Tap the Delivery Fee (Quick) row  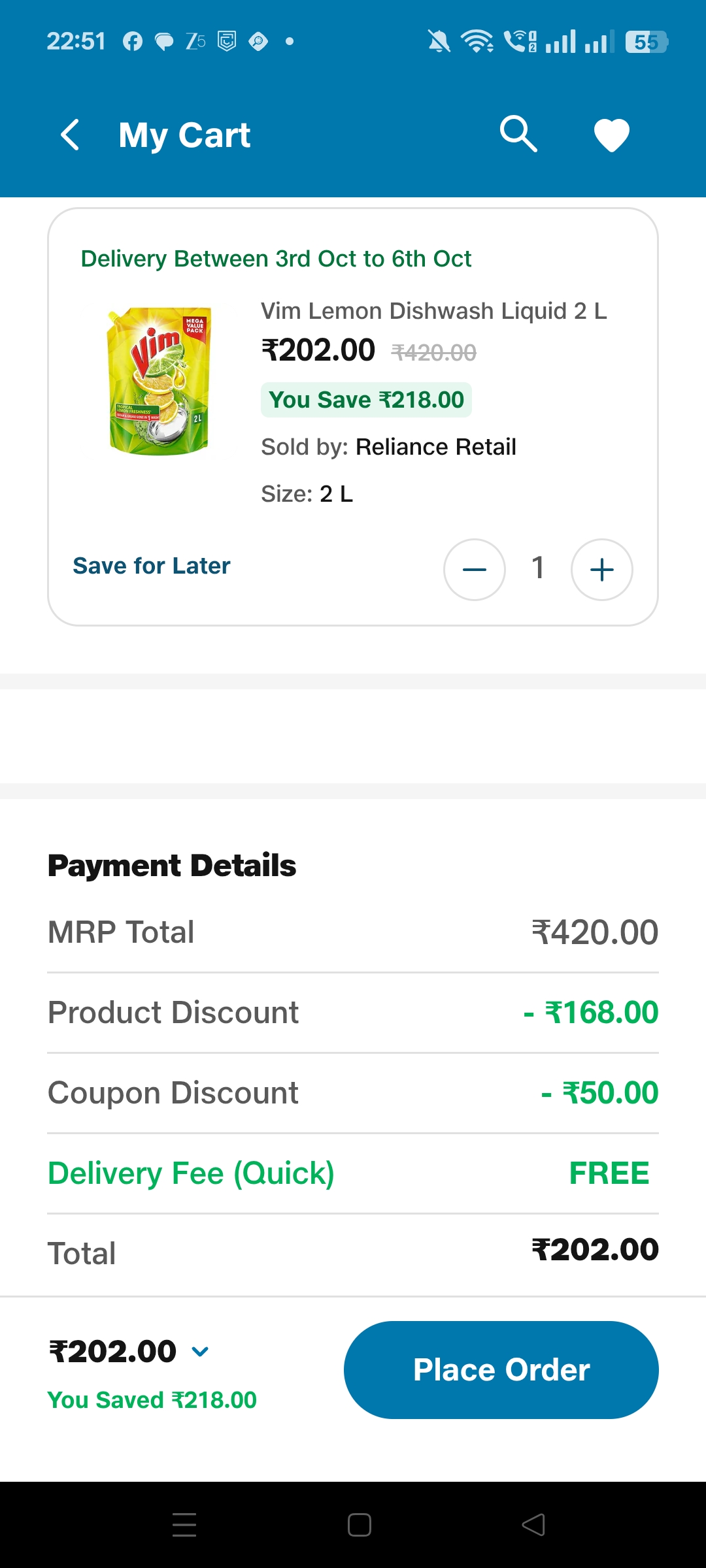pos(353,1173)
